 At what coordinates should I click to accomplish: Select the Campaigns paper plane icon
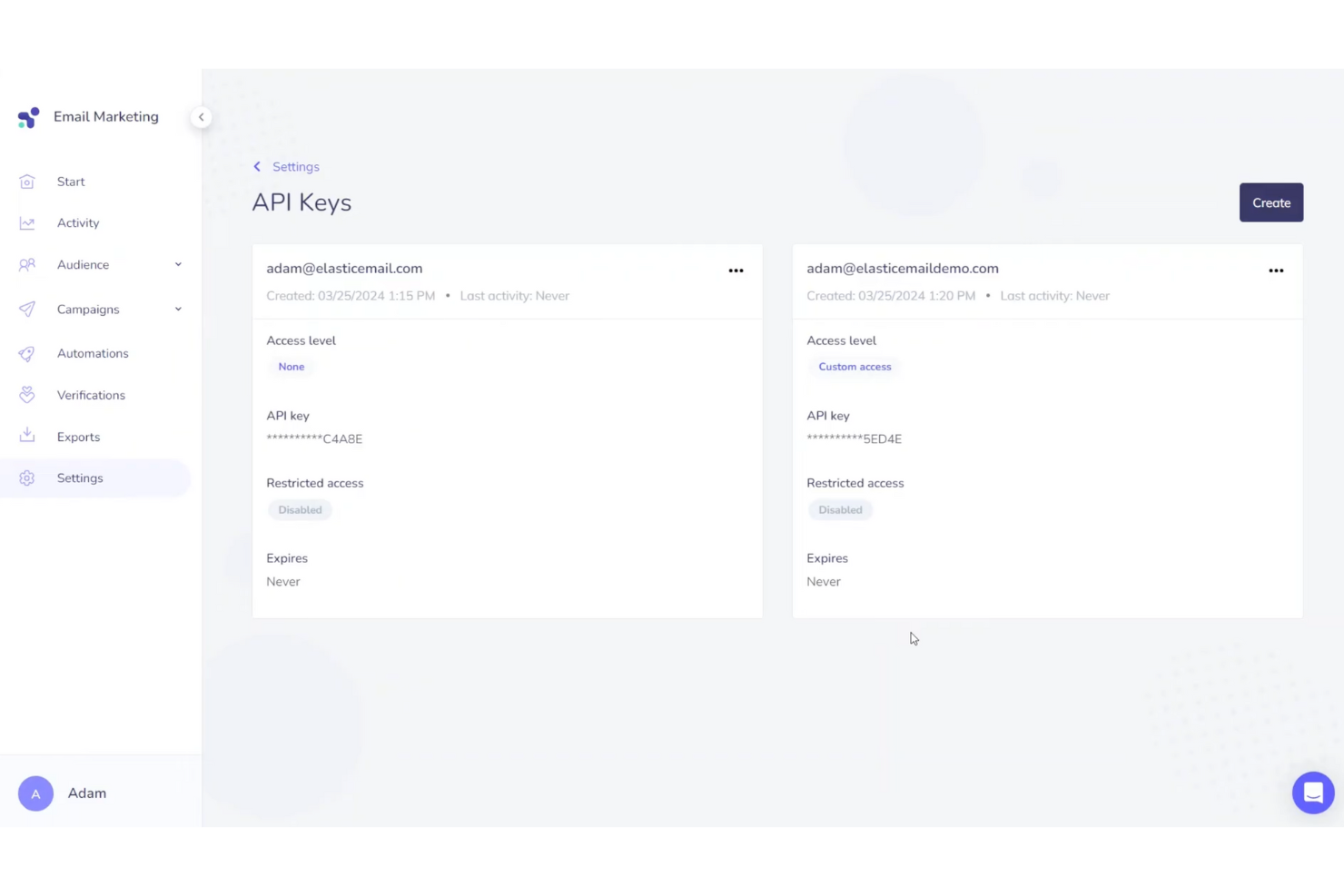click(27, 309)
